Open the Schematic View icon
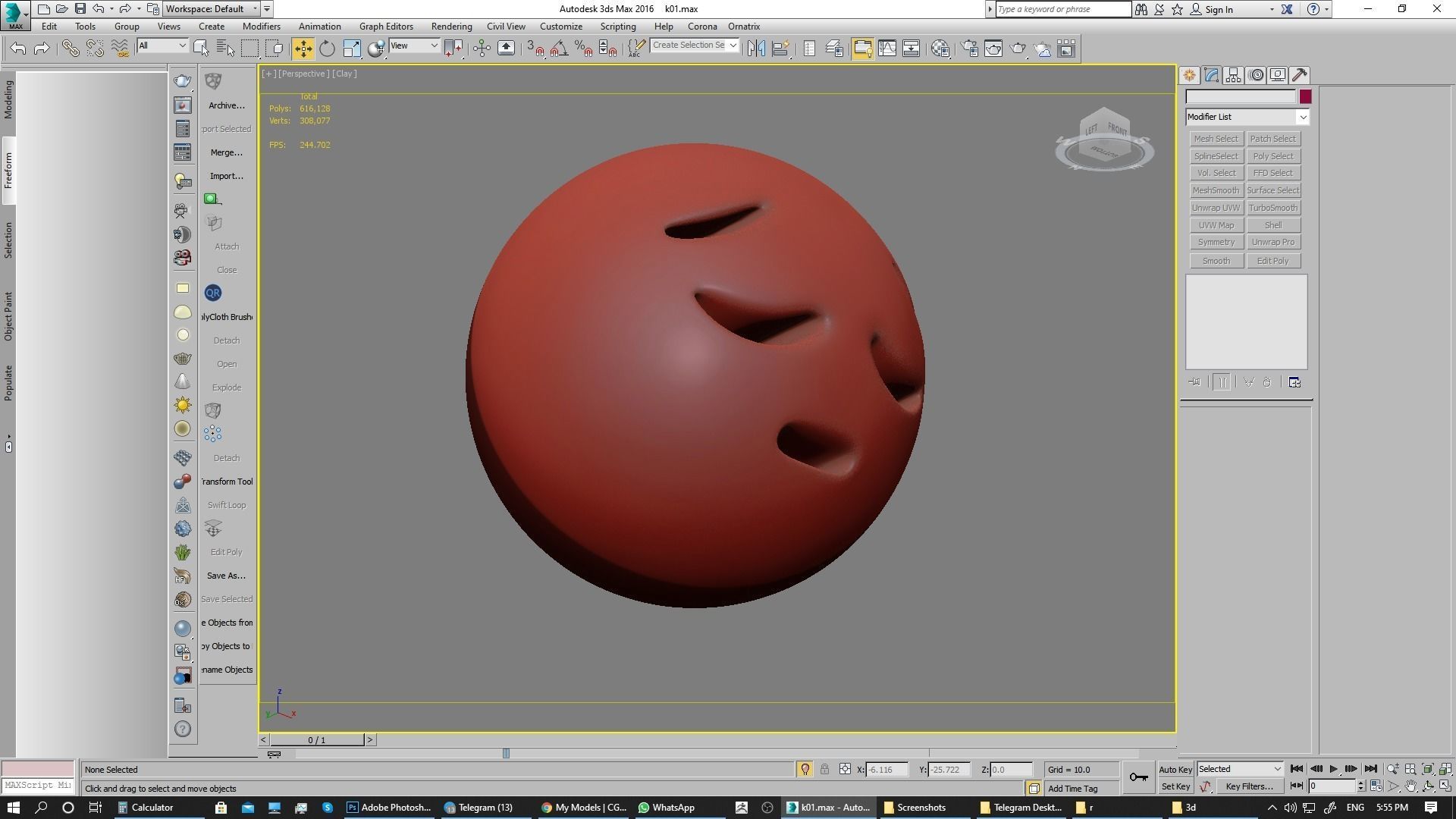This screenshot has width=1456, height=819. click(x=911, y=49)
